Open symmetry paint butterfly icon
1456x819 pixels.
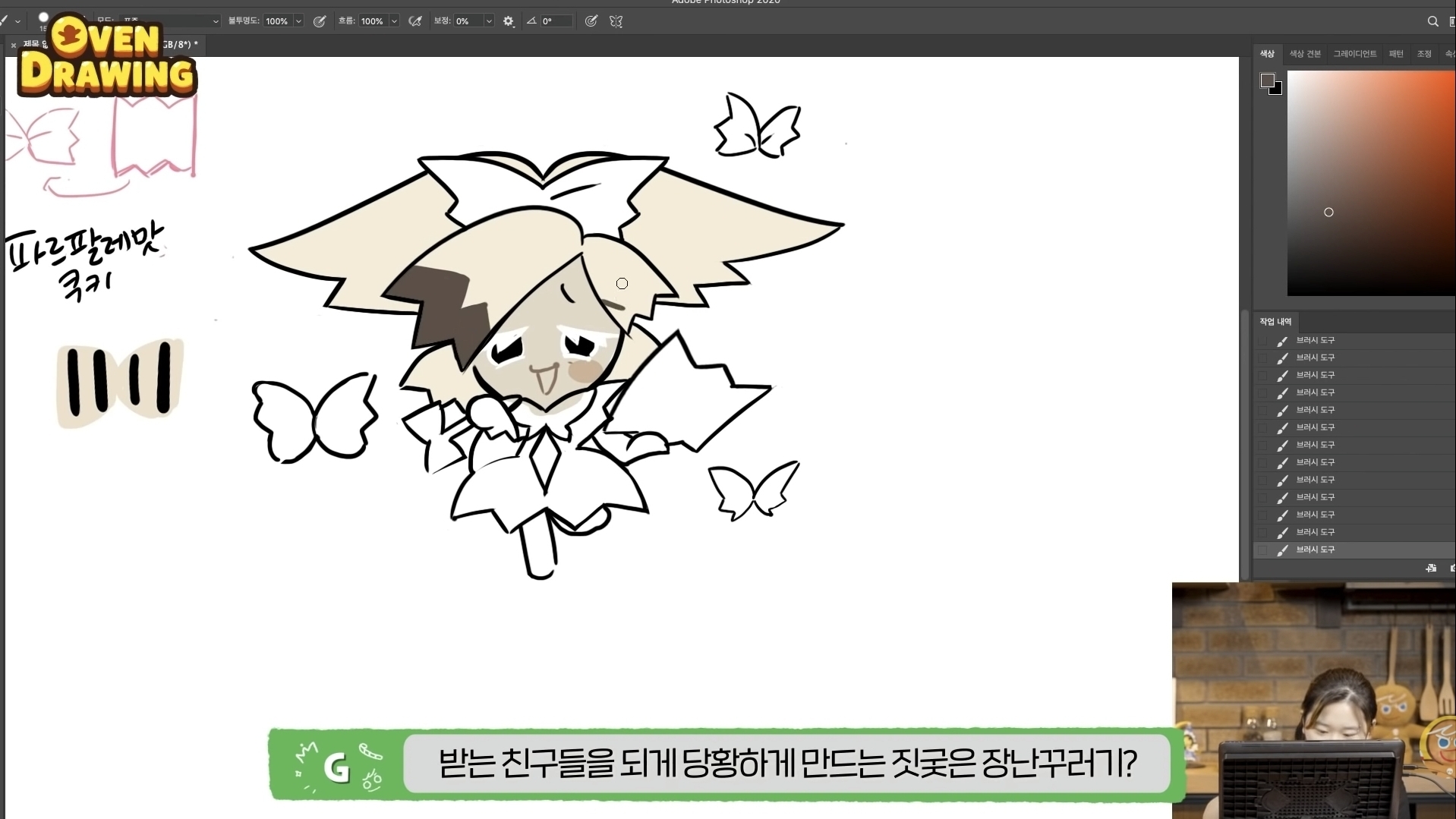coord(616,21)
